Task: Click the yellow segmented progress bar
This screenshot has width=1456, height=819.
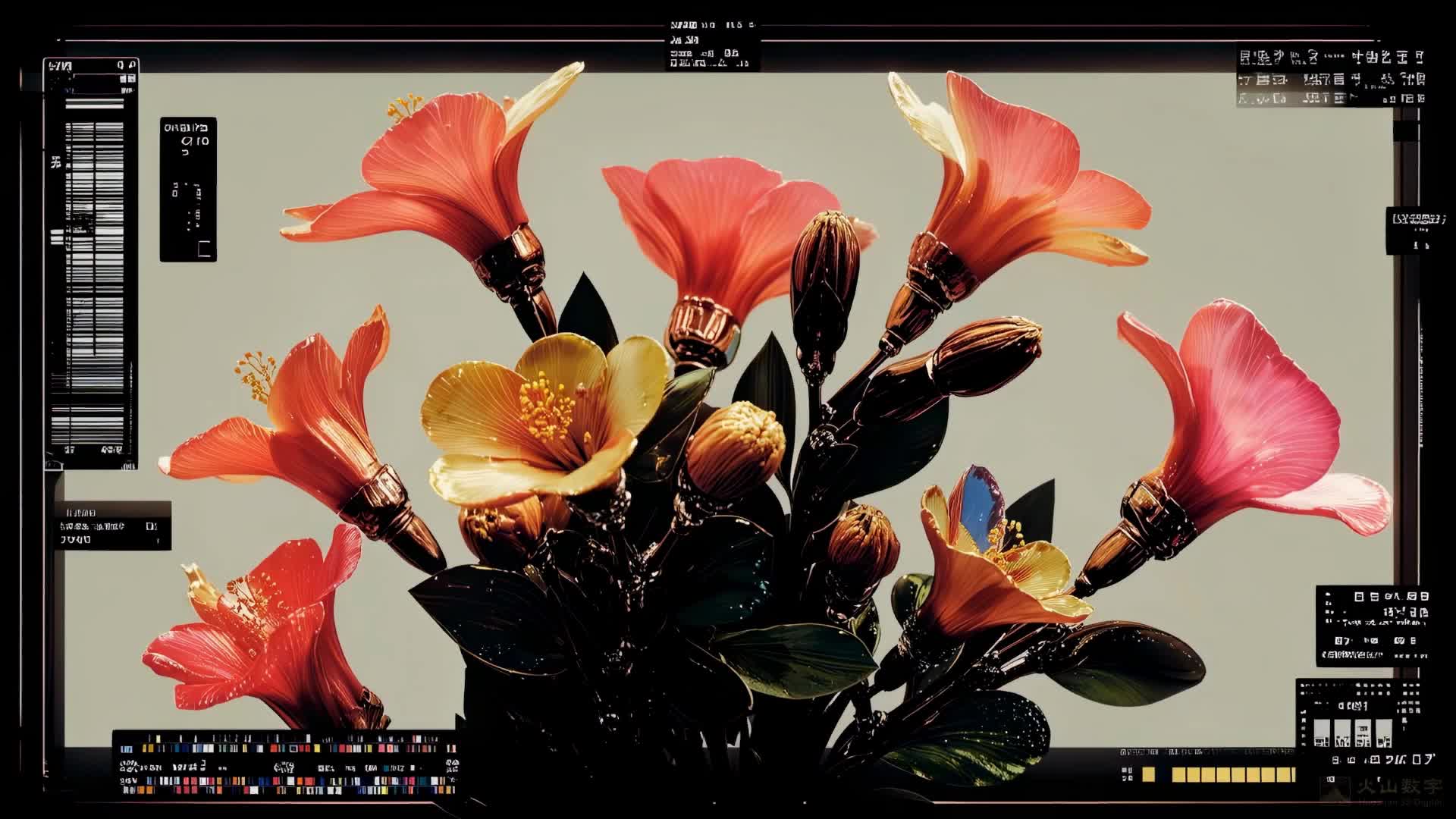Action: coord(1233,774)
